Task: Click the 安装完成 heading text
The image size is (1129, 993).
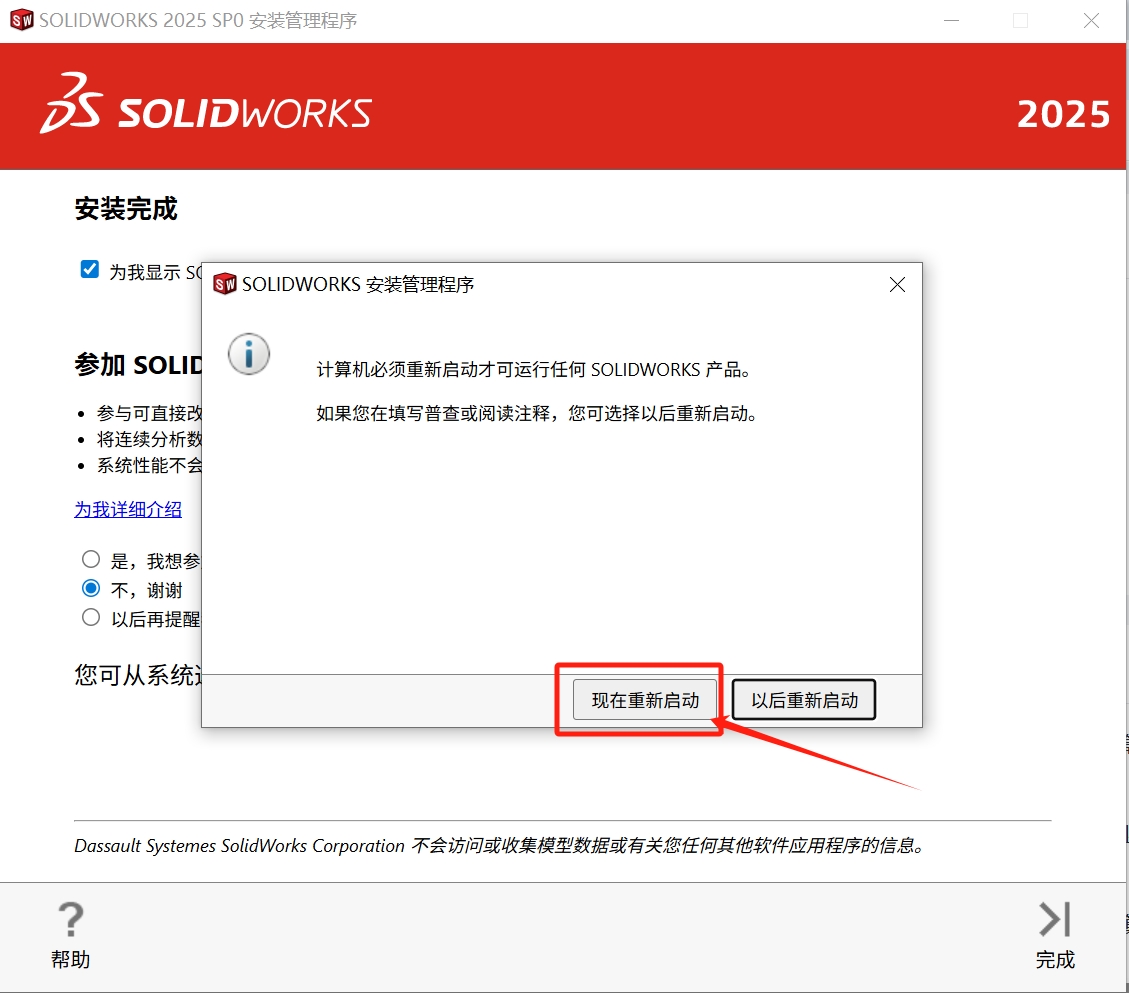Action: point(126,209)
